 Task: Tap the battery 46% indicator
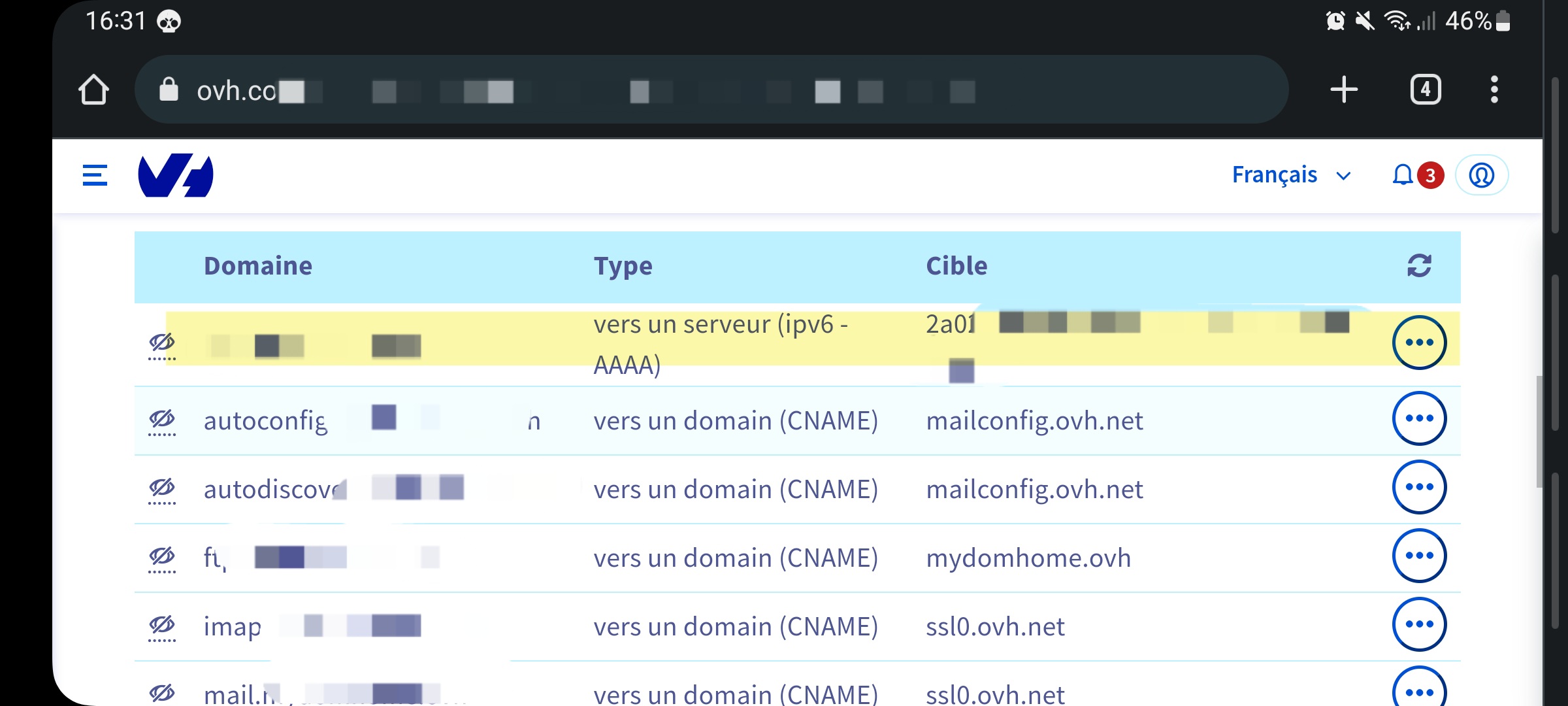pos(1478,21)
